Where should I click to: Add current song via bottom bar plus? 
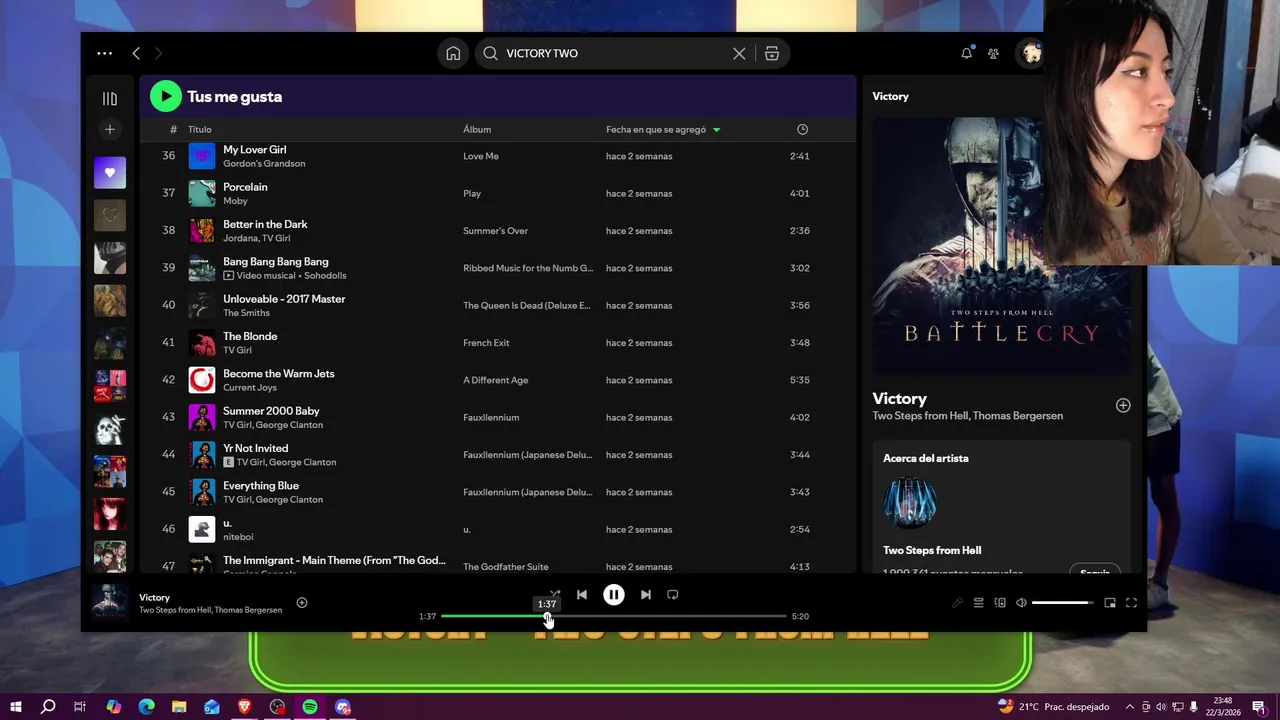pos(302,603)
